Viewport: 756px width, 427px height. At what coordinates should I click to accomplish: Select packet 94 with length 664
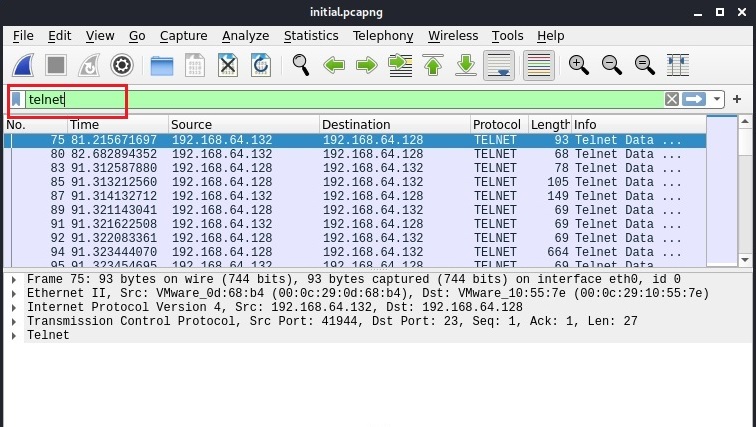(355, 252)
